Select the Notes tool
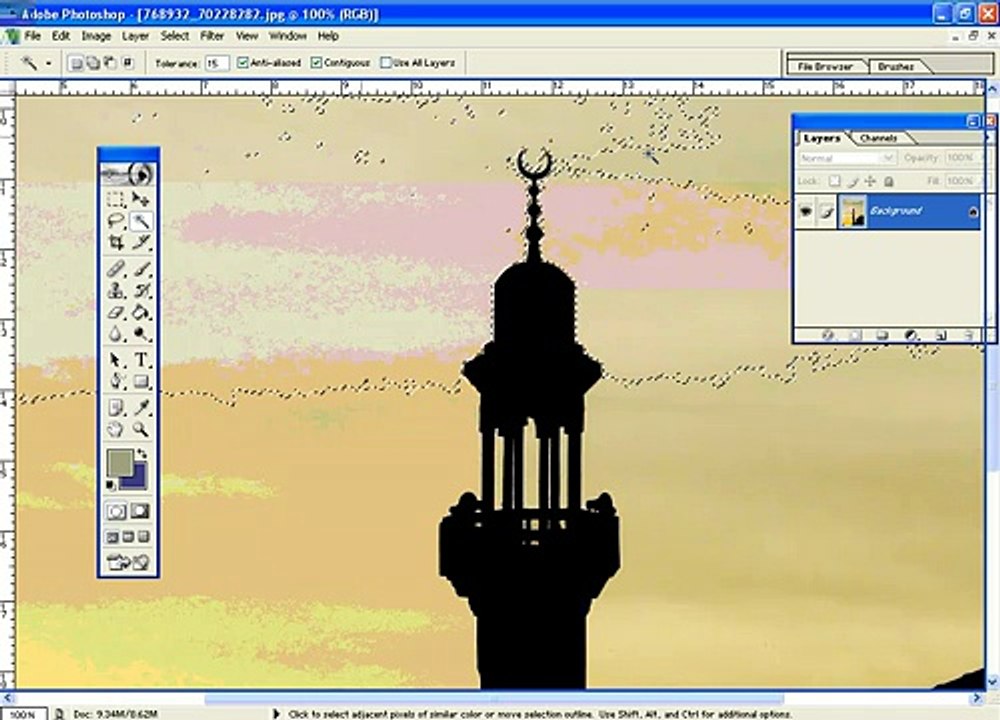 click(x=116, y=408)
